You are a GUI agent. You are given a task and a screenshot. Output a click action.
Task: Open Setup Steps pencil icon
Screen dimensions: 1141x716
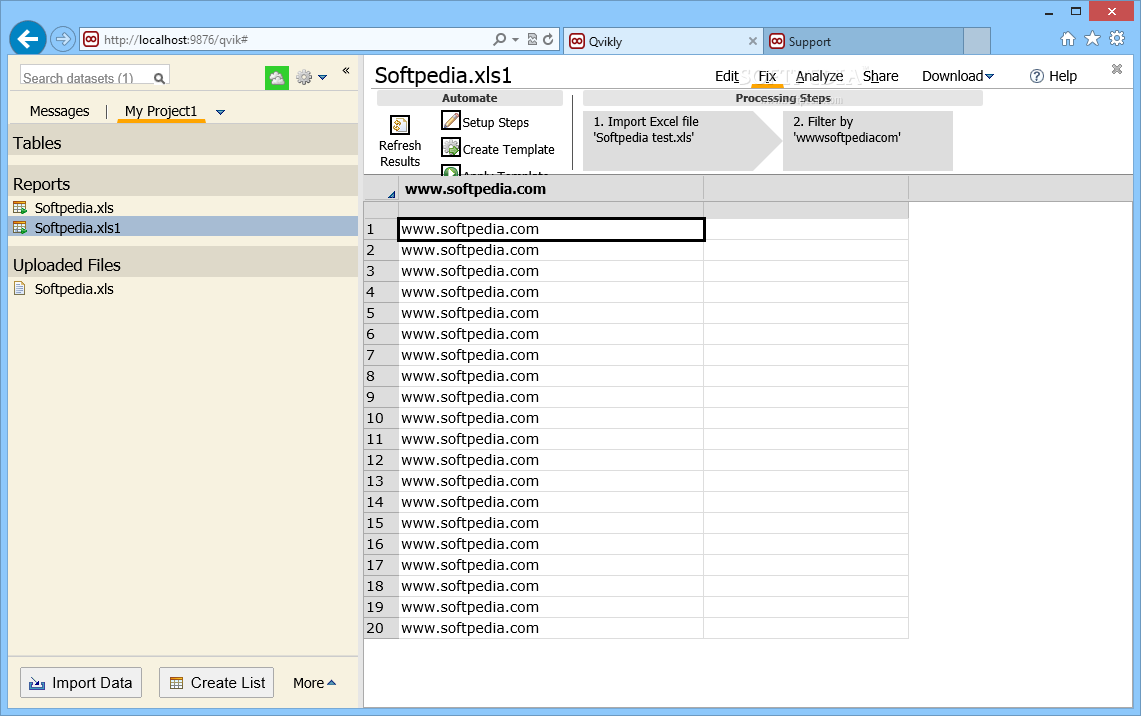[450, 121]
